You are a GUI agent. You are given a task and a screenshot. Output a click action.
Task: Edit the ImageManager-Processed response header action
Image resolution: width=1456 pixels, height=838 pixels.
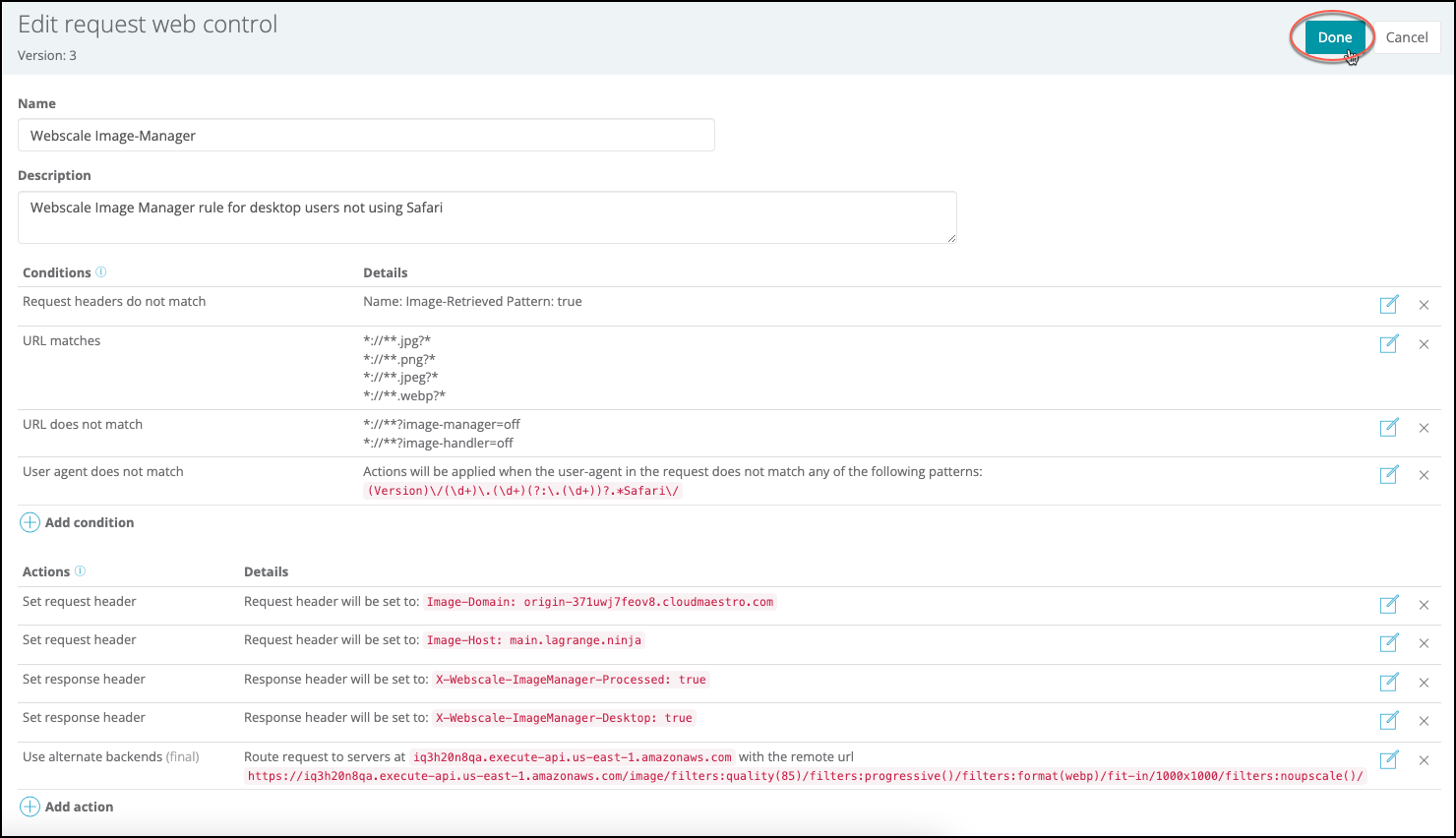pos(1388,683)
